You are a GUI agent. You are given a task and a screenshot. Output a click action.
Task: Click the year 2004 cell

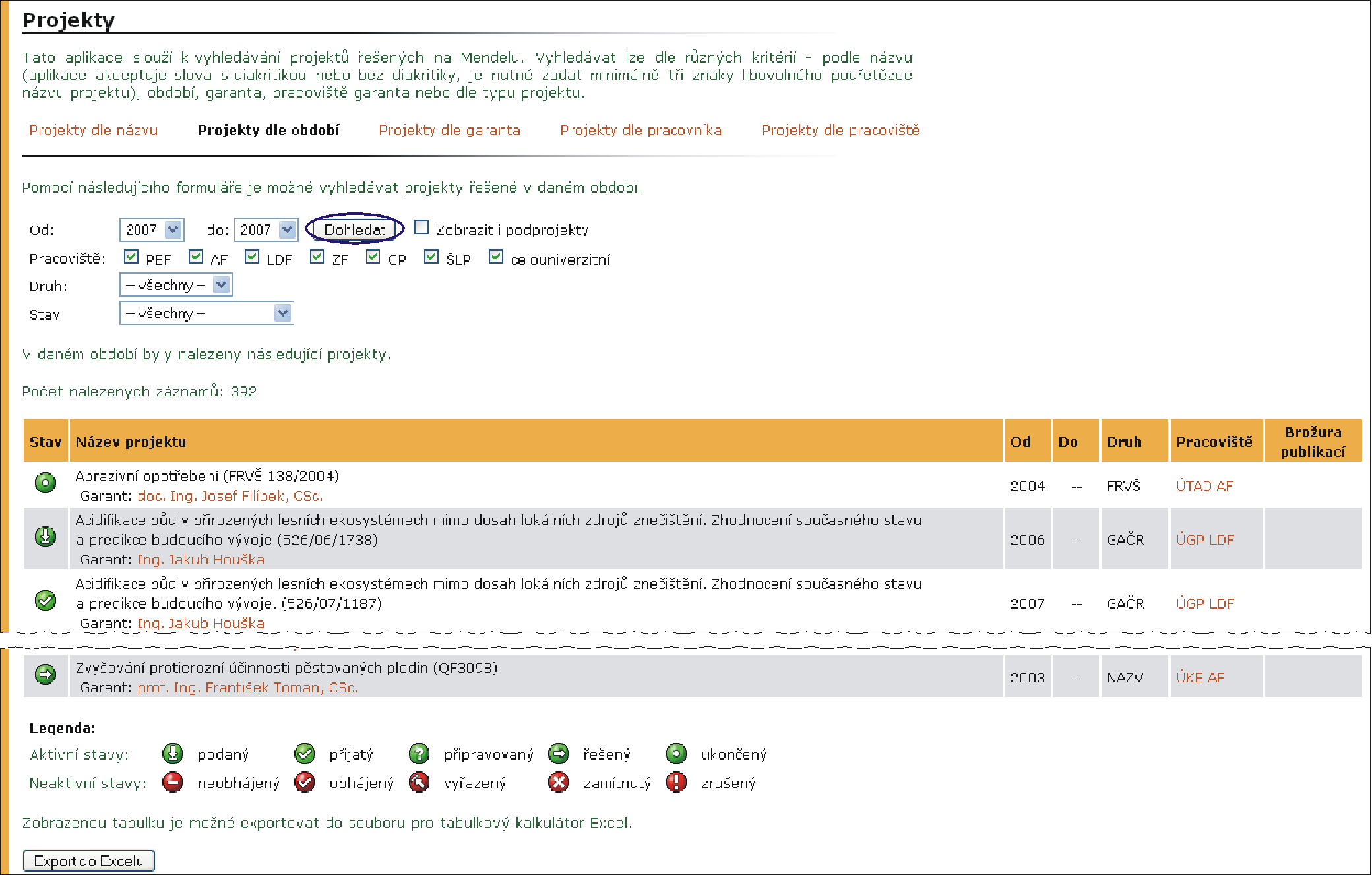(1028, 486)
